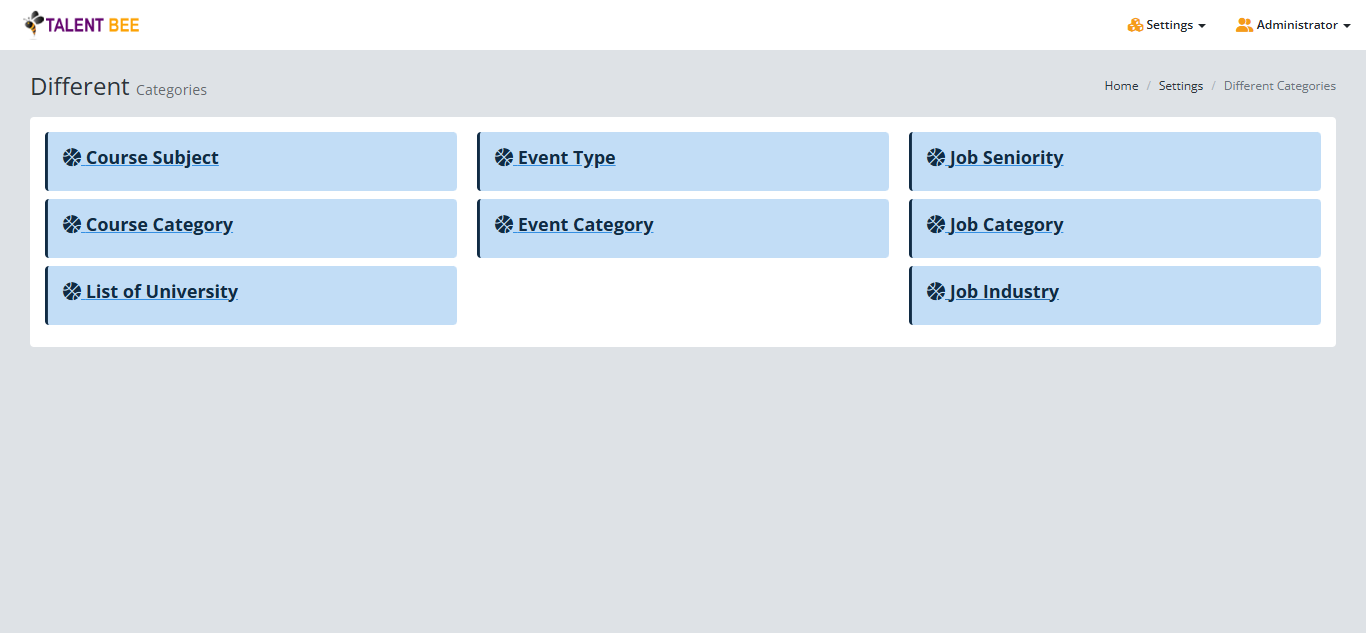Click the icon beside Event Category

503,223
